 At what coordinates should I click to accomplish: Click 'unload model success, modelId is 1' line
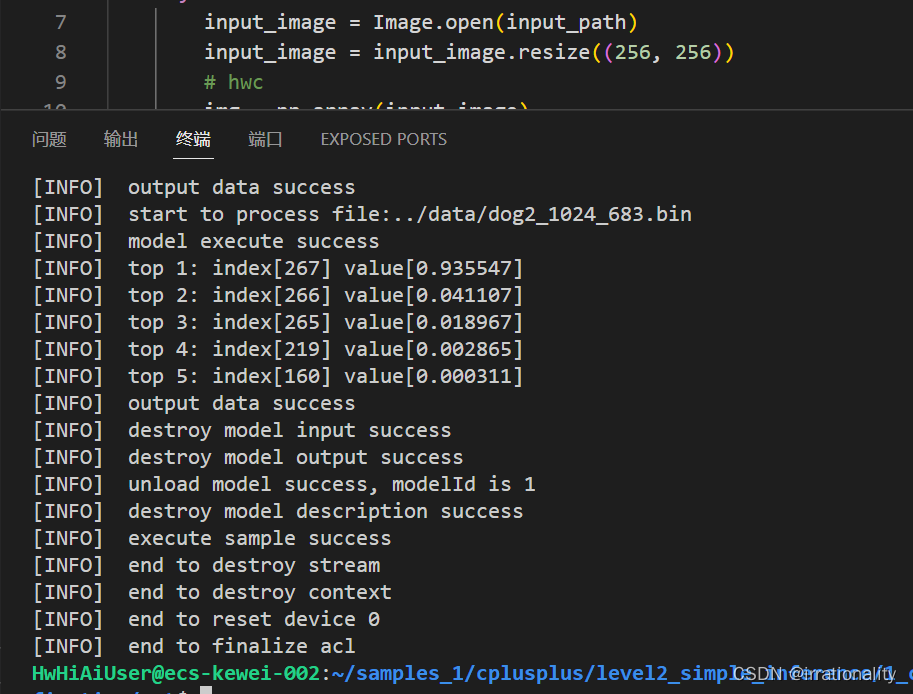tap(284, 484)
